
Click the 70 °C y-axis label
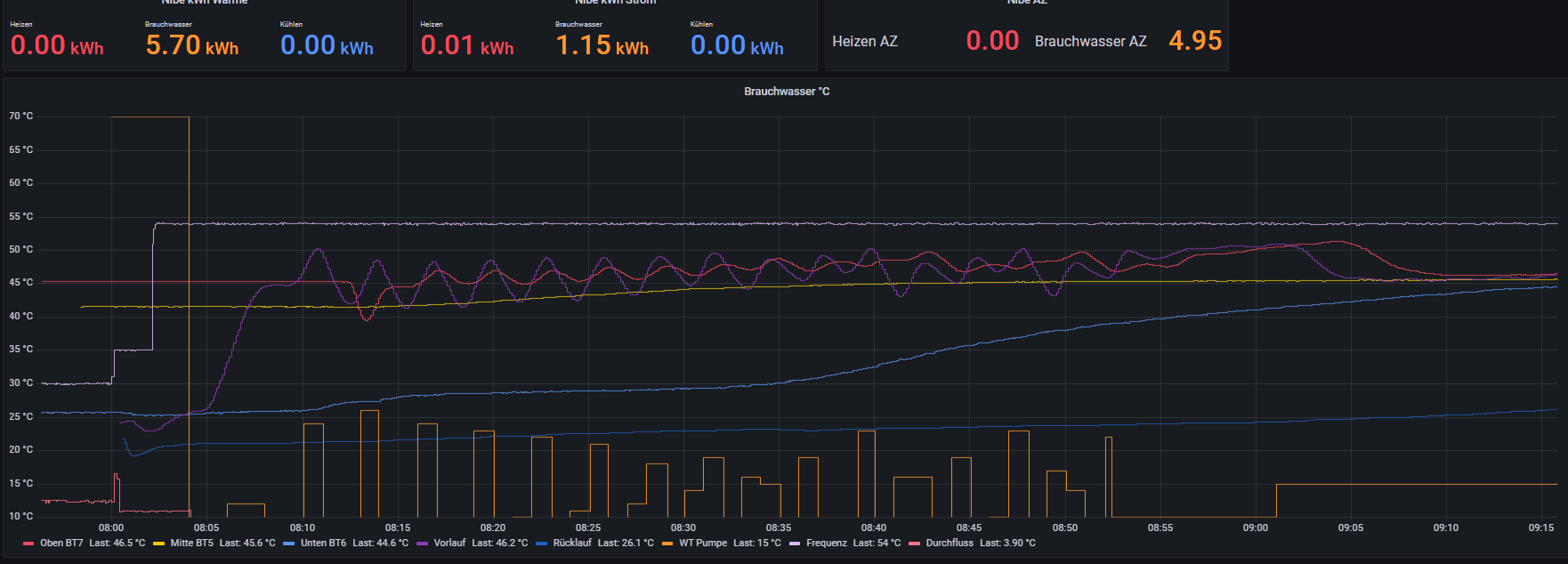pyautogui.click(x=21, y=117)
